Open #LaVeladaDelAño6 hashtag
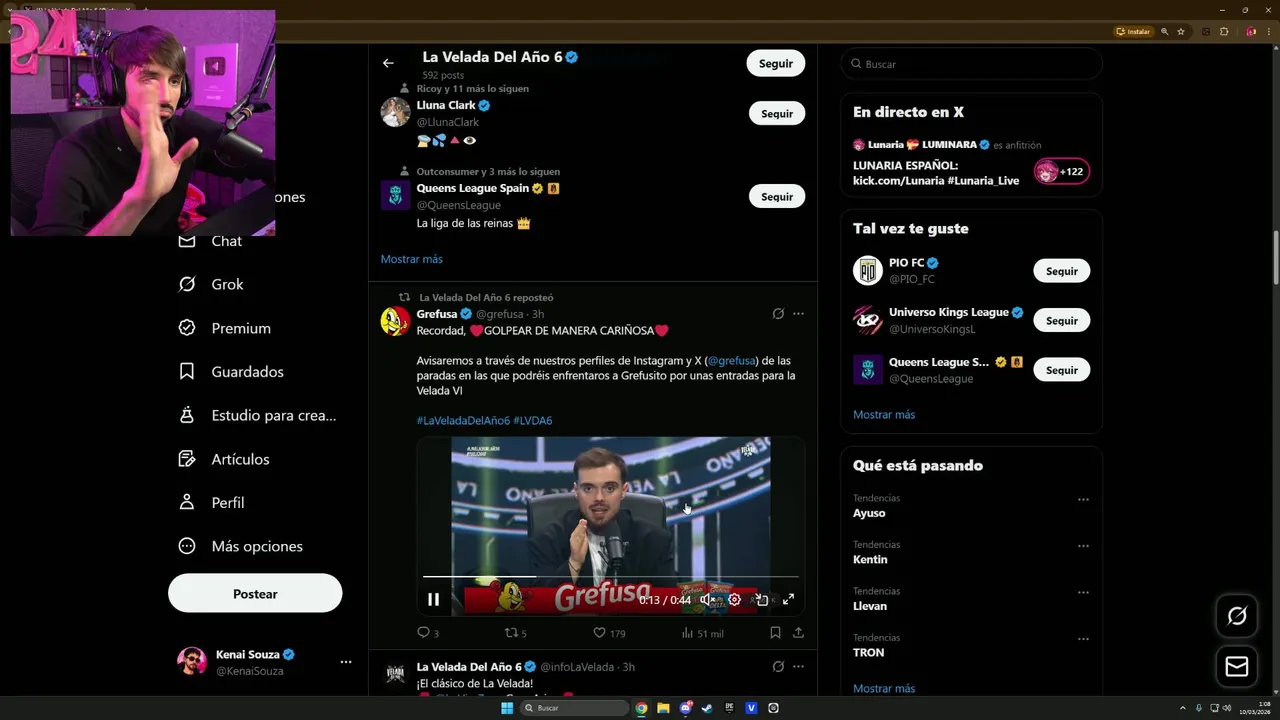 pos(463,421)
